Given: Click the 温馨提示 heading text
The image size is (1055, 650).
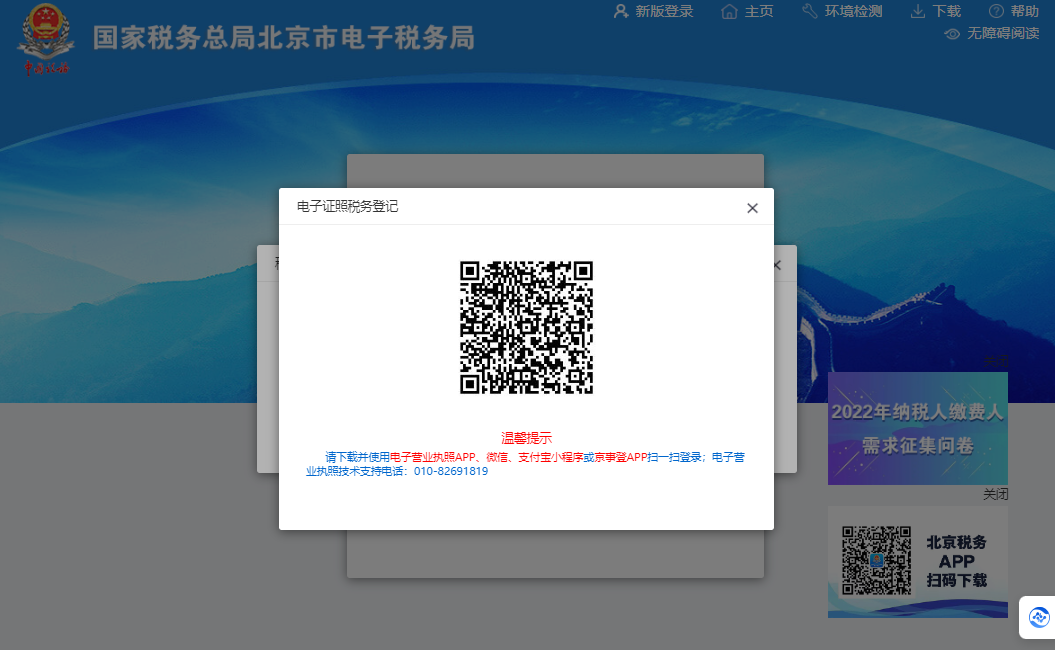Looking at the screenshot, I should [526, 438].
